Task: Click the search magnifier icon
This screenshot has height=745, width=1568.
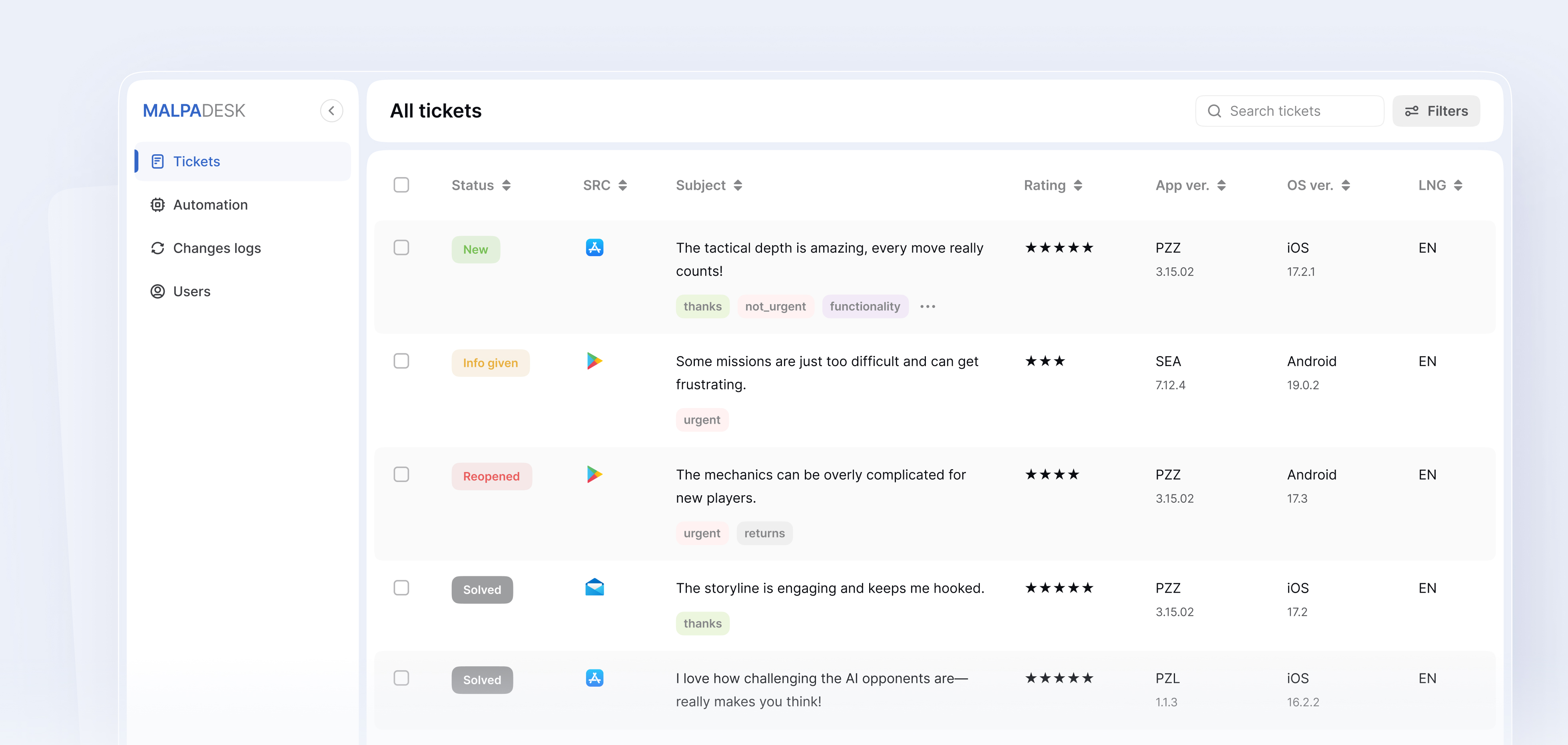Action: (1214, 111)
